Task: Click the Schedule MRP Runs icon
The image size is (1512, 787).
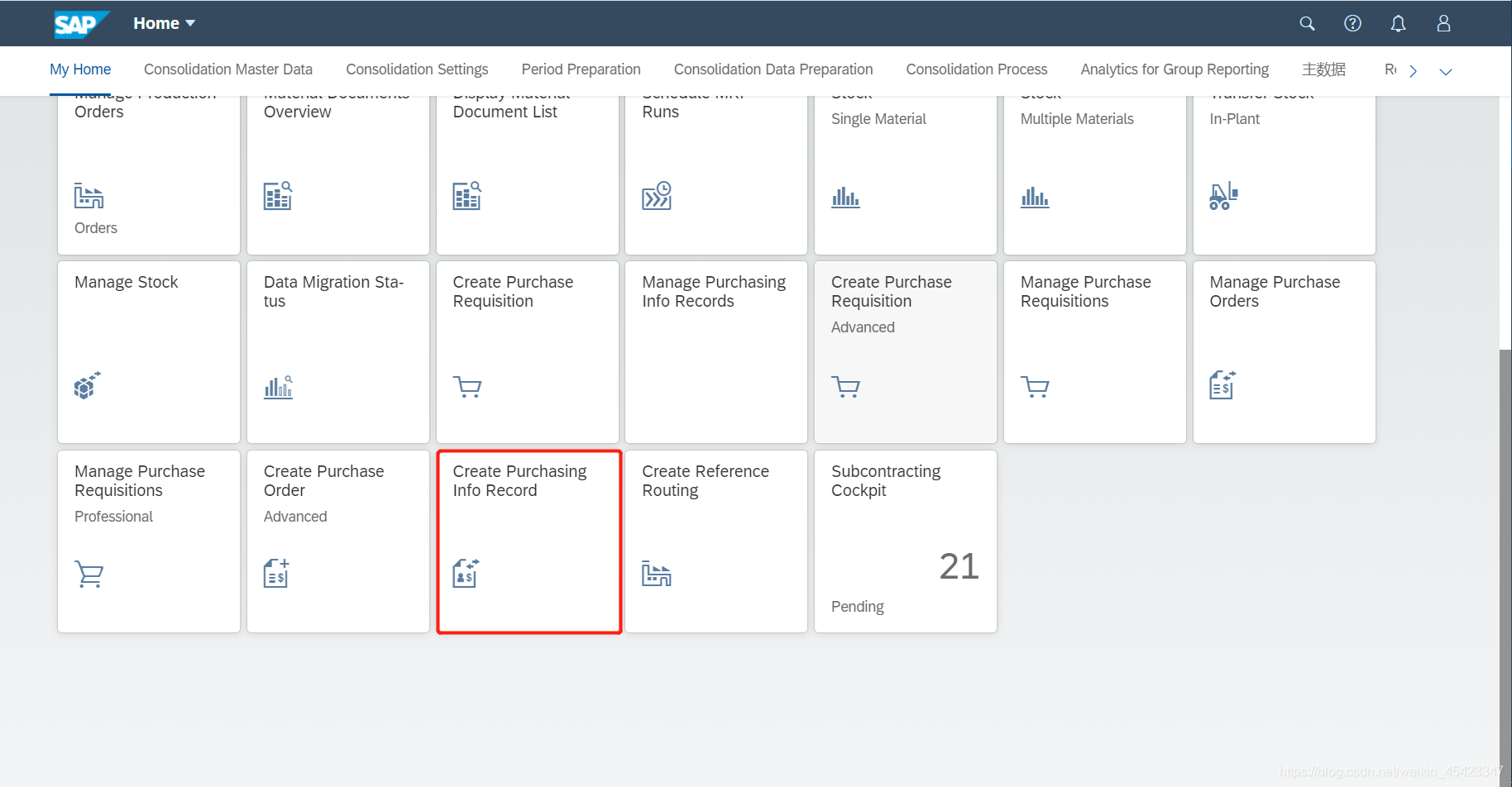Action: pos(657,196)
